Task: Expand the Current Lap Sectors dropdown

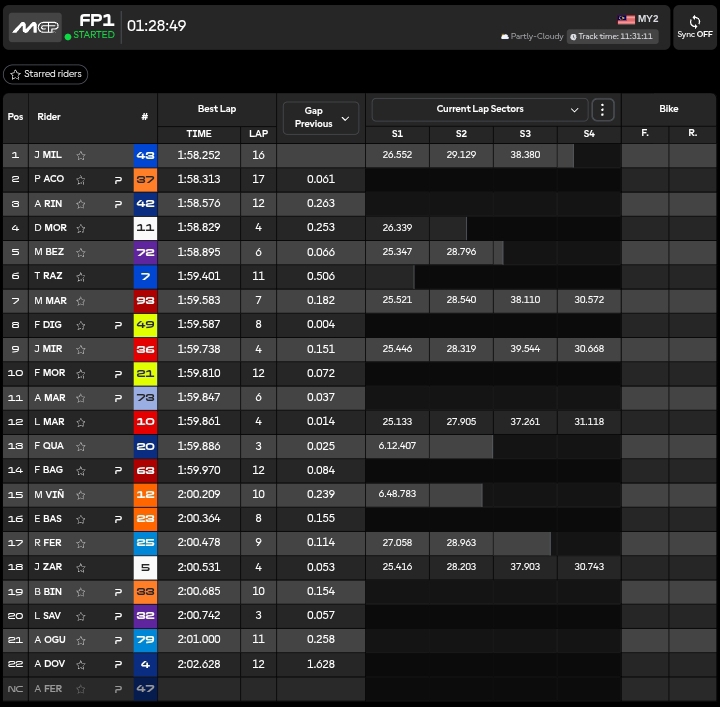Action: 479,109
